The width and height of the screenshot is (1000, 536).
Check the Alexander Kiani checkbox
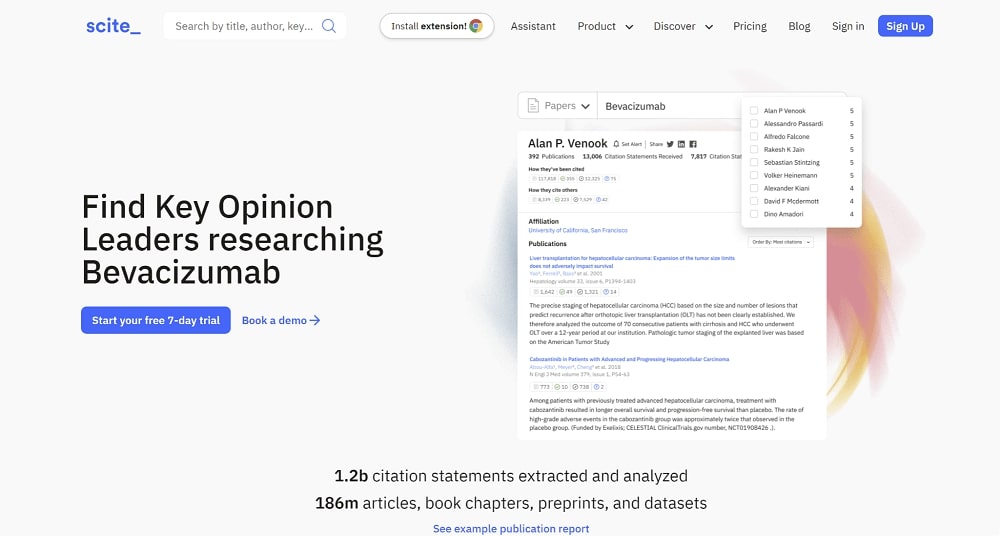[x=754, y=188]
